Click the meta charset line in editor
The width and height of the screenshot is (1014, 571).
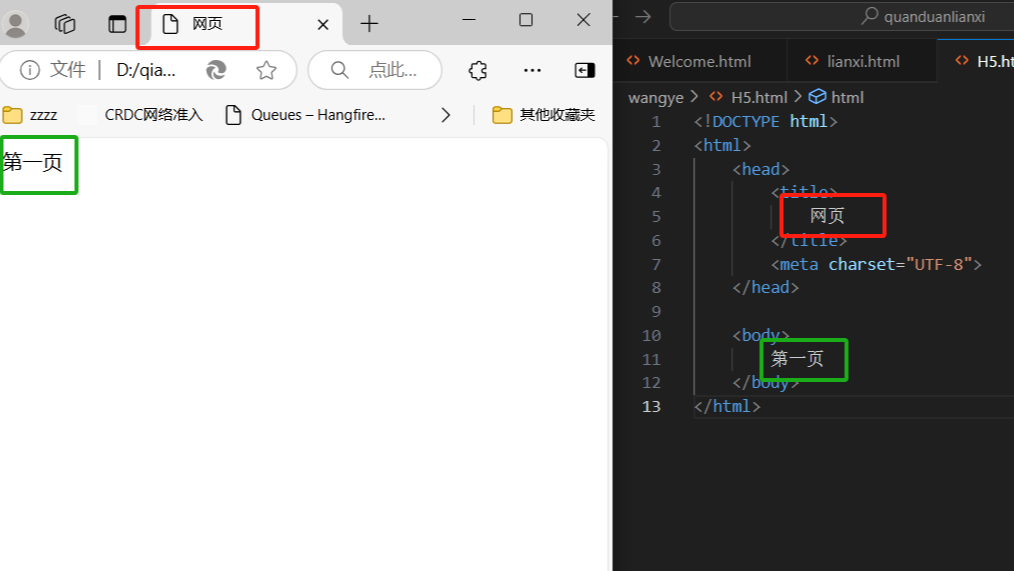(876, 264)
